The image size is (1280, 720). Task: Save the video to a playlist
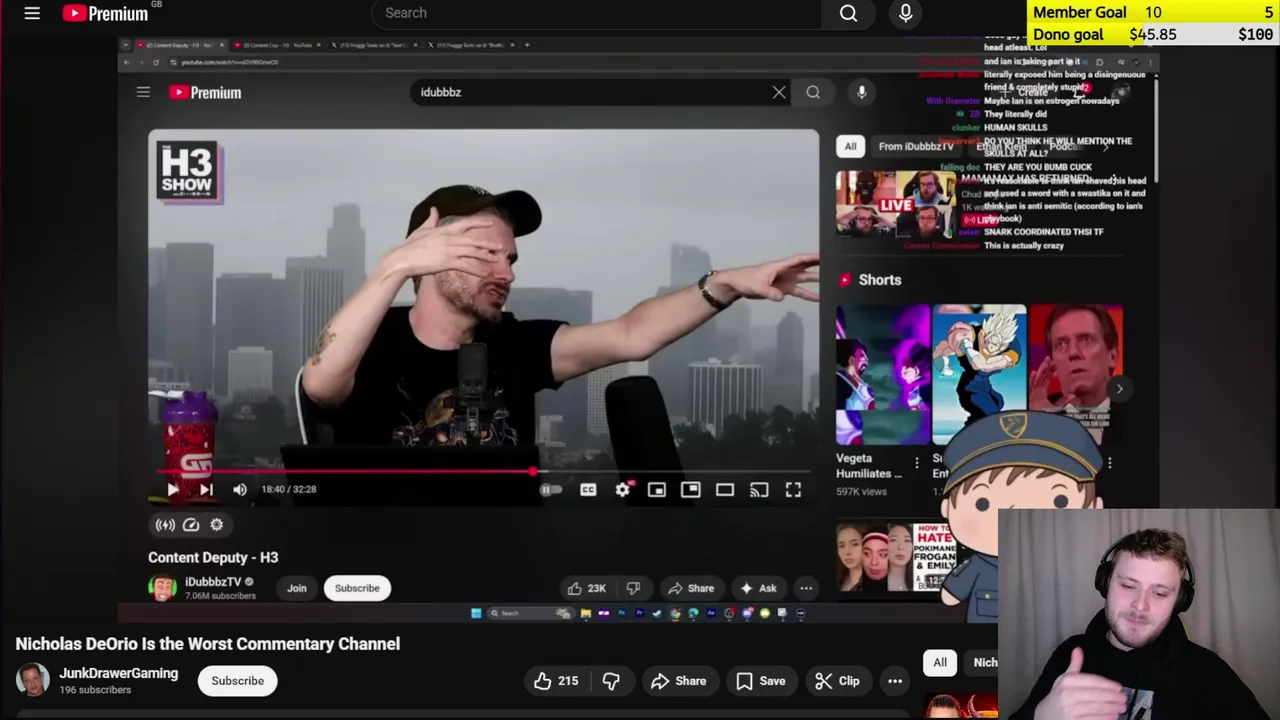click(761, 681)
